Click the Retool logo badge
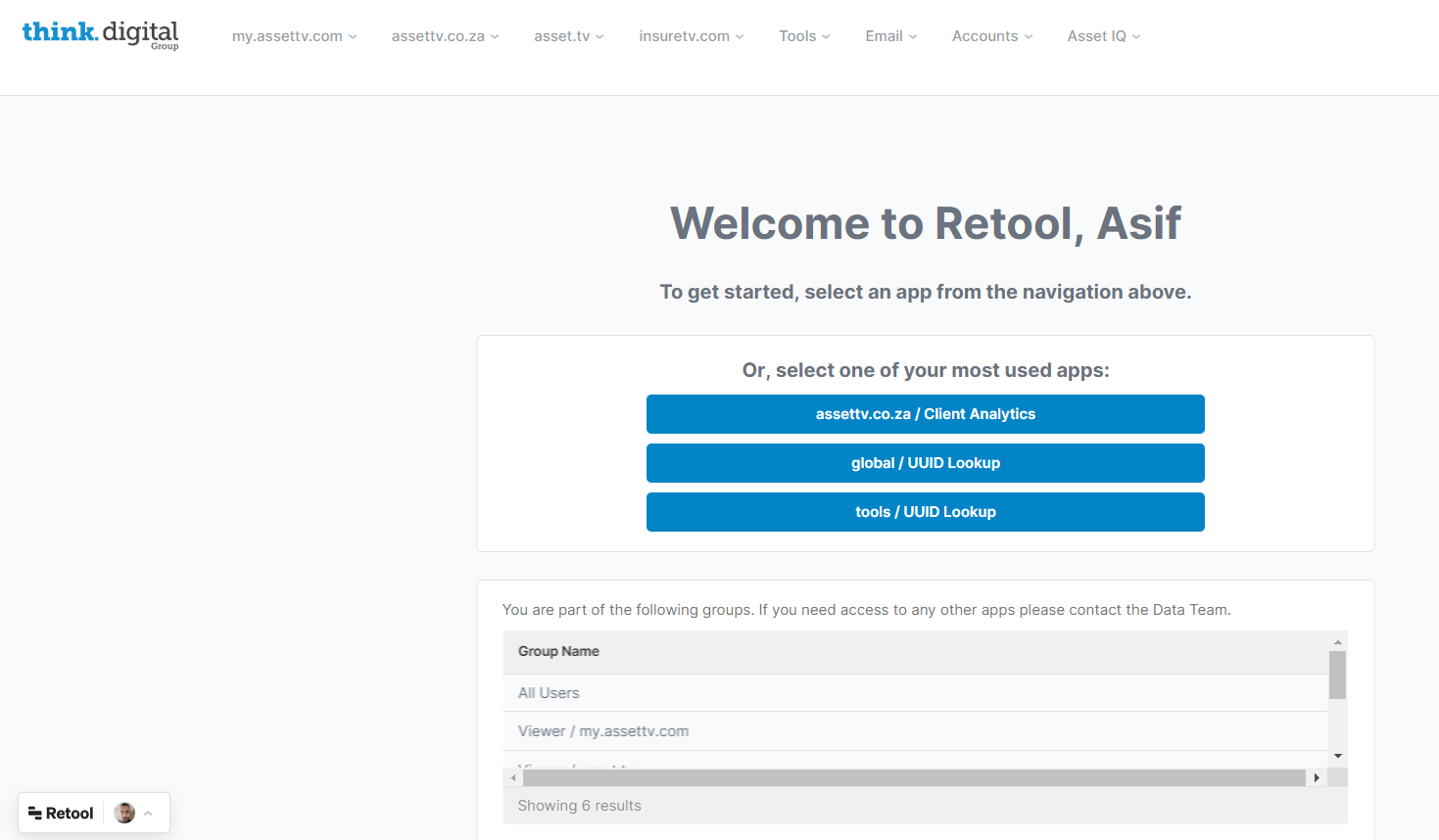 (x=61, y=814)
